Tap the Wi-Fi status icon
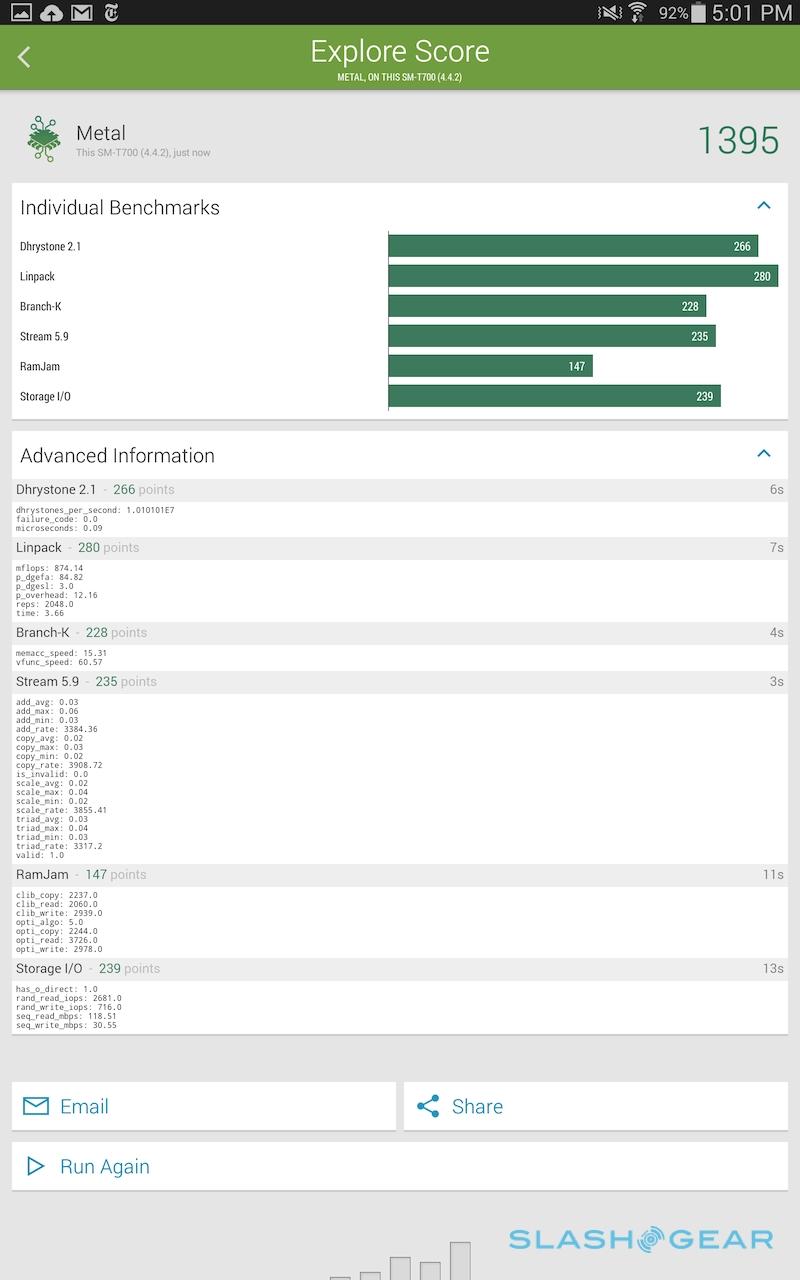 [637, 13]
